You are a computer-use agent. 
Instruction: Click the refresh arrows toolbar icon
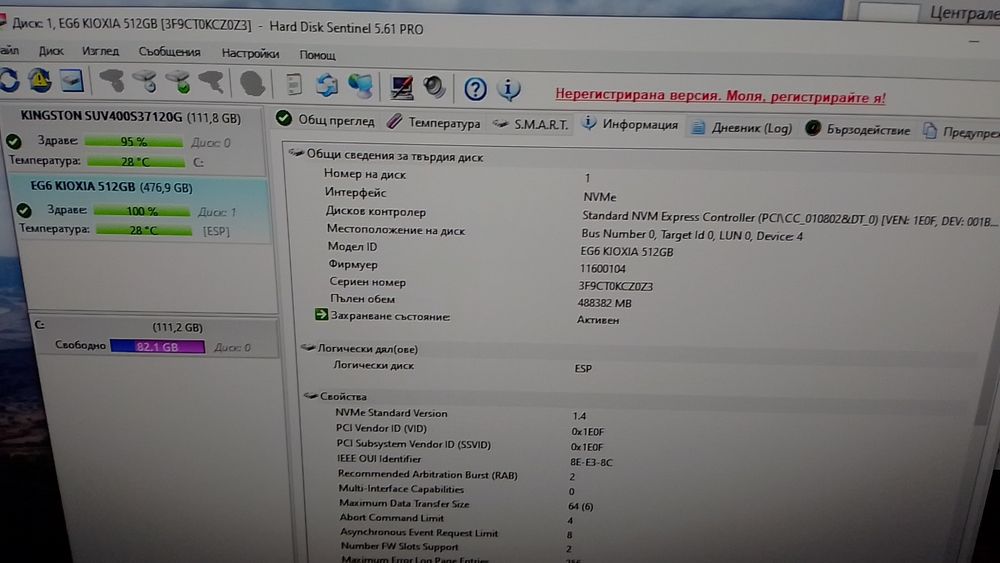(x=9, y=80)
